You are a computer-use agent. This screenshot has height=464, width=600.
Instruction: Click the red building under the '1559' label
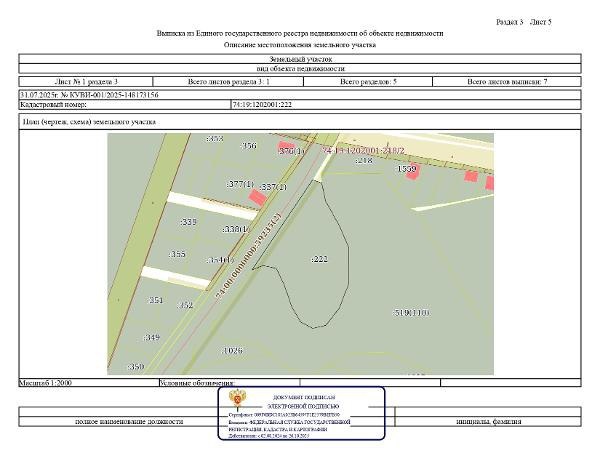412,173
